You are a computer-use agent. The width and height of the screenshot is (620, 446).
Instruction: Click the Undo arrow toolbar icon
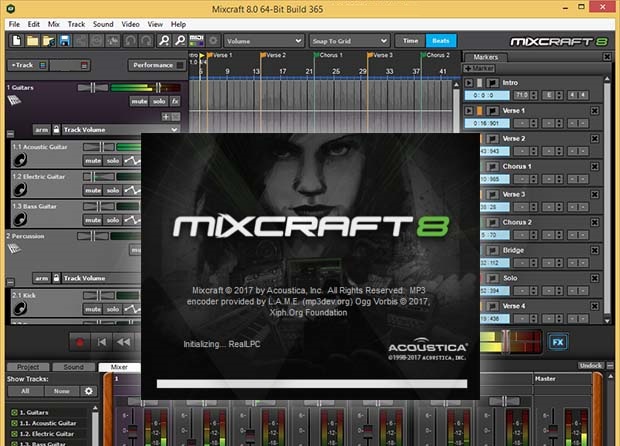pyautogui.click(x=130, y=41)
